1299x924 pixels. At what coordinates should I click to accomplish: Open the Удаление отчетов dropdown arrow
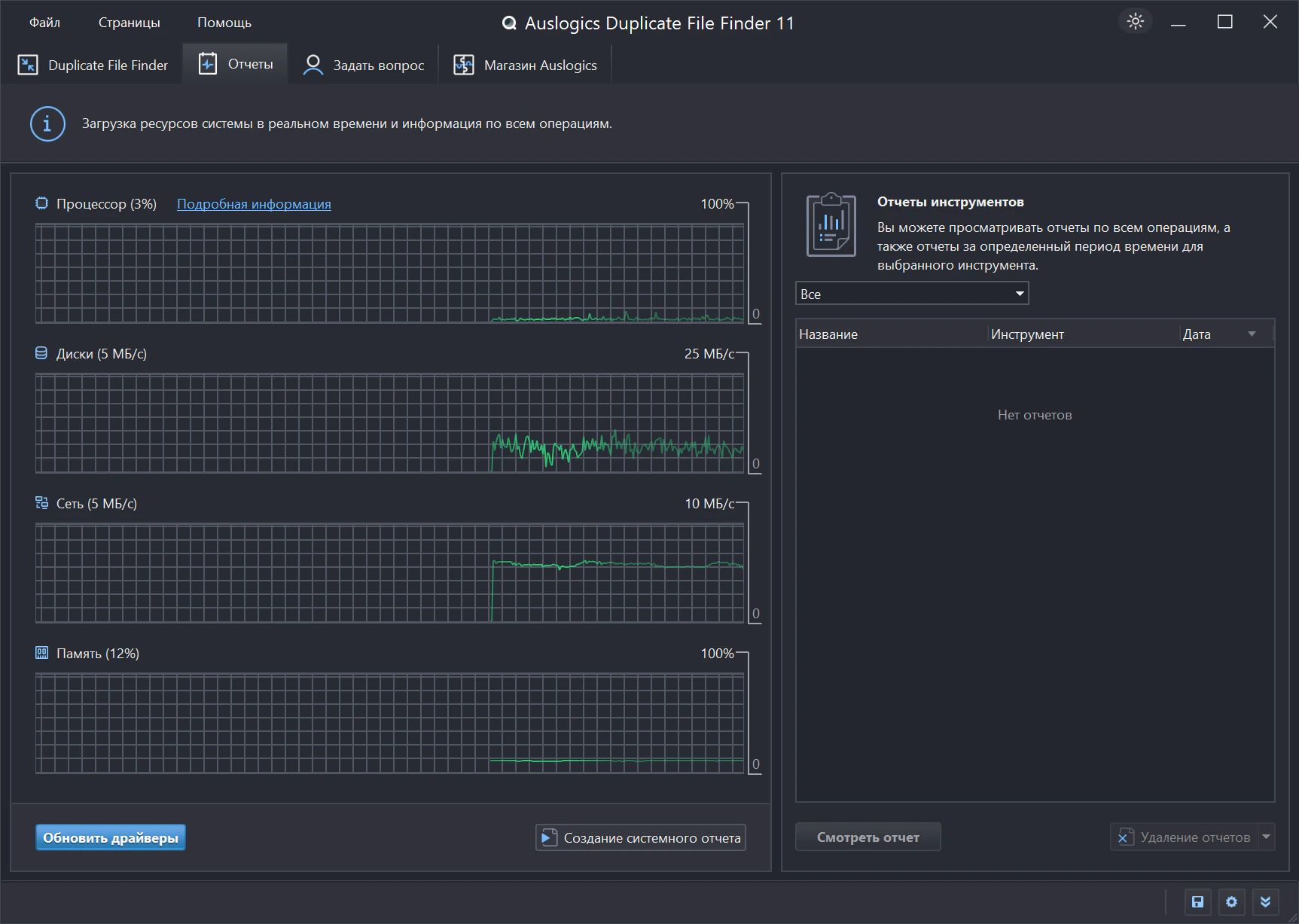1266,837
